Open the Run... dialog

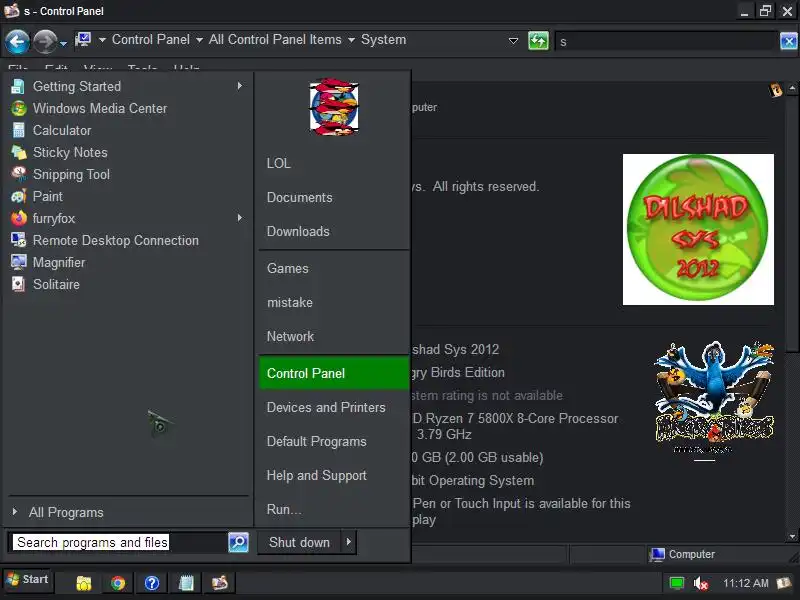334,509
